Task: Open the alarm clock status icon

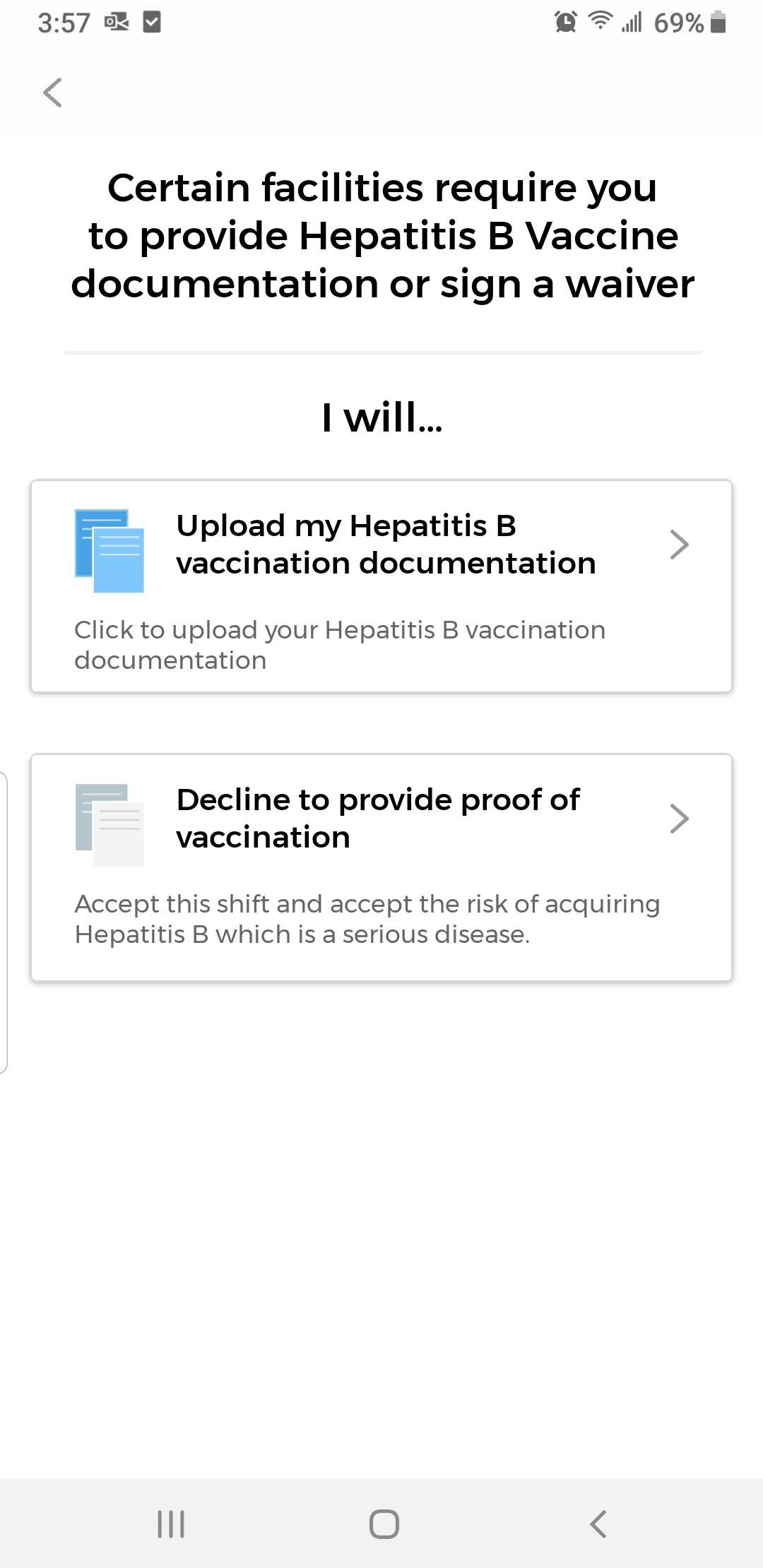Action: tap(566, 22)
